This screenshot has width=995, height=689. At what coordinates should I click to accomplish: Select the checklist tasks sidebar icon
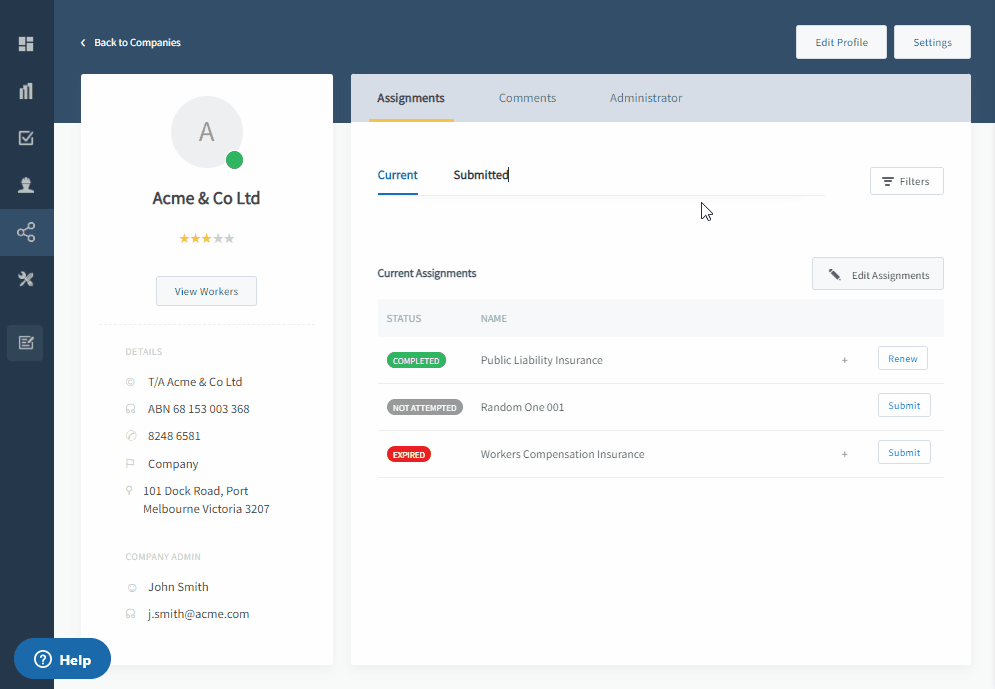(26, 138)
